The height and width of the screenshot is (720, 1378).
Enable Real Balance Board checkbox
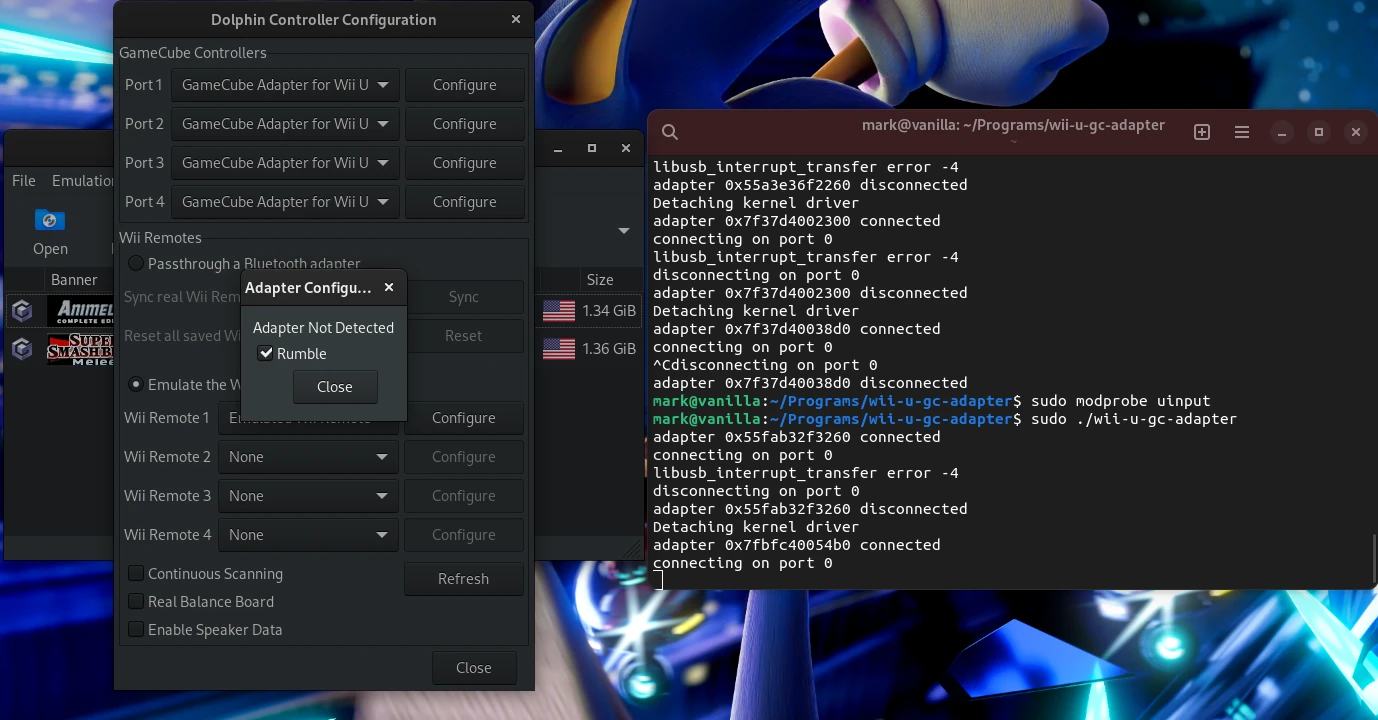tap(135, 602)
